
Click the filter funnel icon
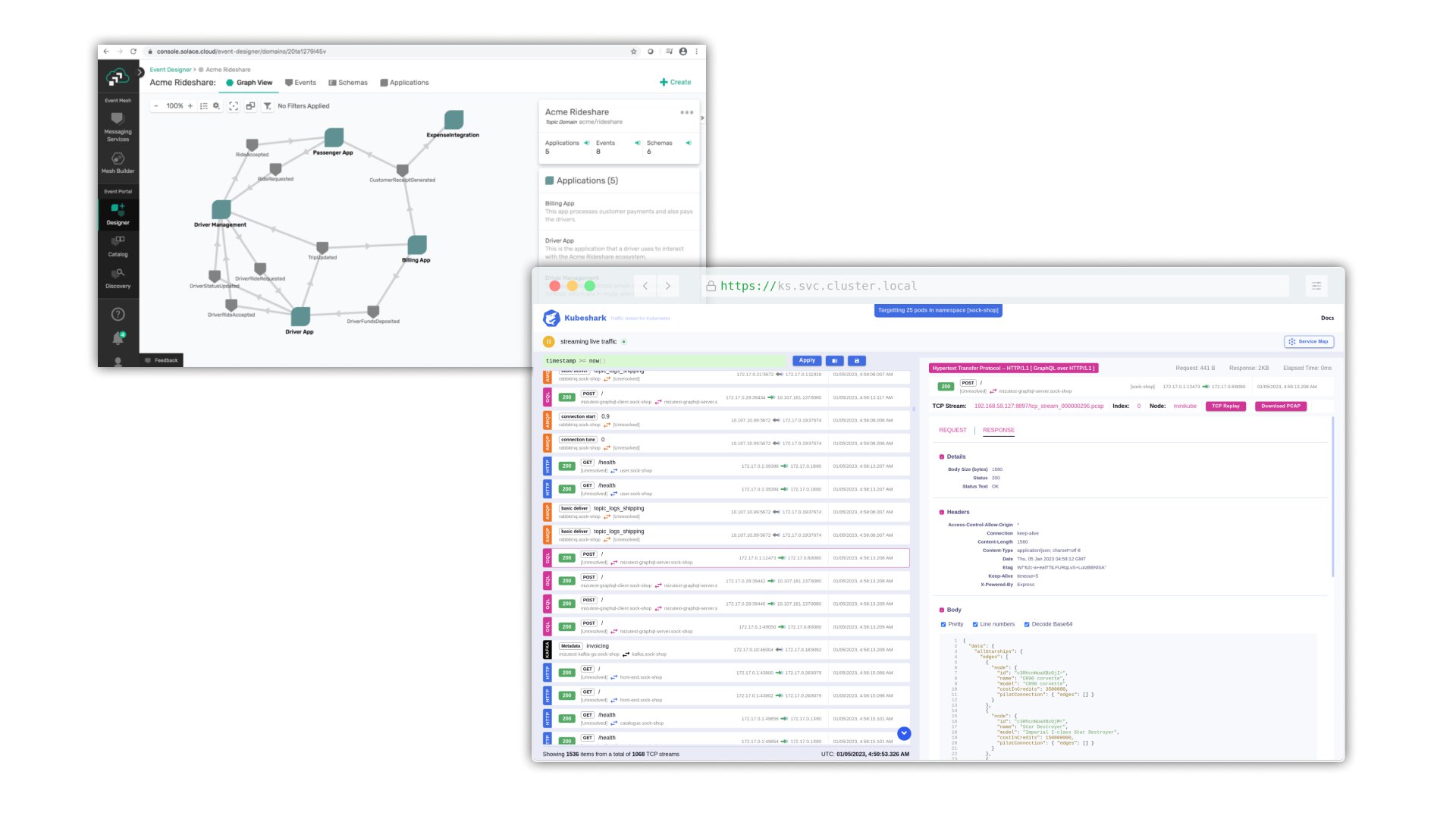[x=267, y=106]
